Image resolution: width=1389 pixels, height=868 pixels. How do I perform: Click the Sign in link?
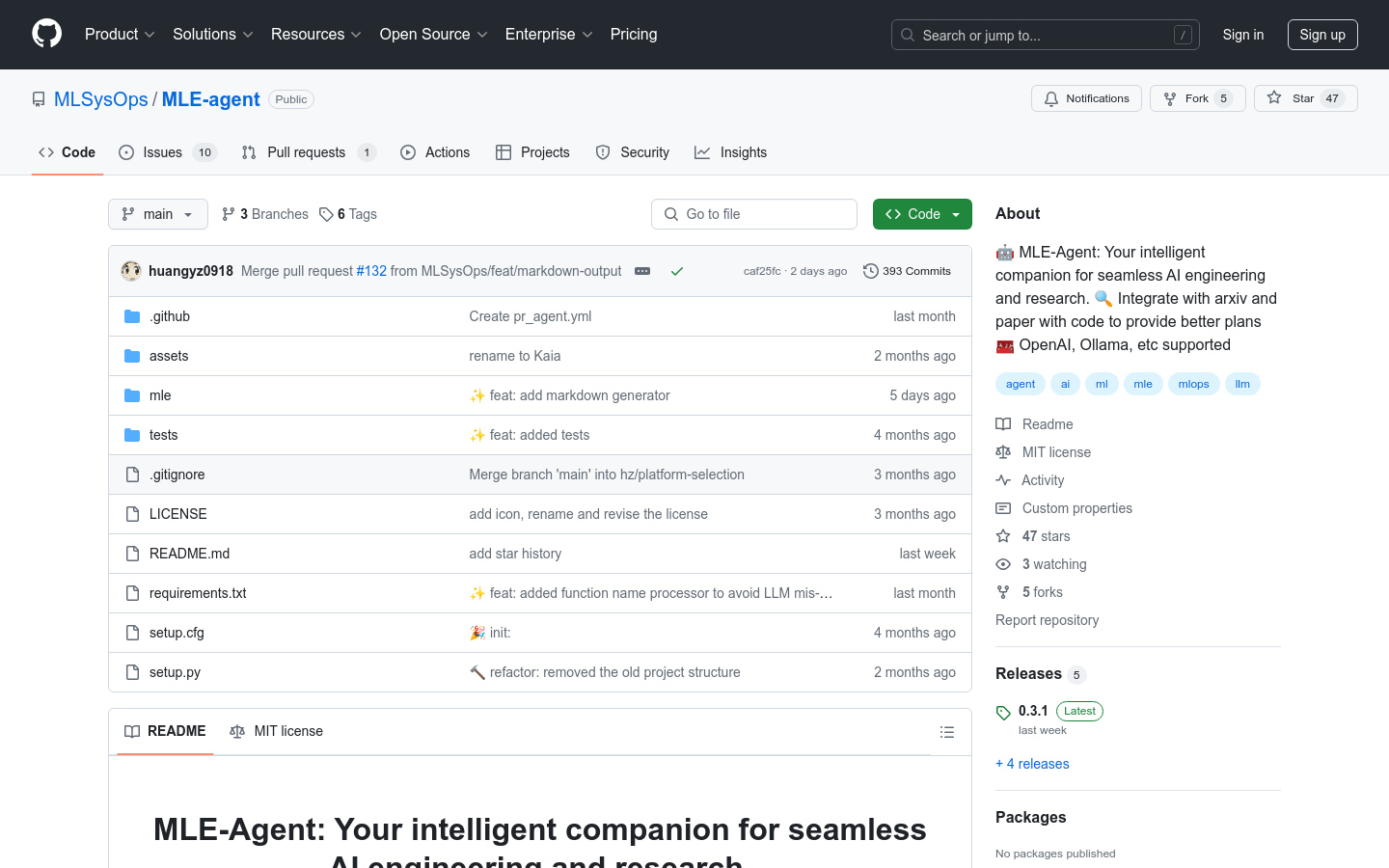click(x=1243, y=35)
